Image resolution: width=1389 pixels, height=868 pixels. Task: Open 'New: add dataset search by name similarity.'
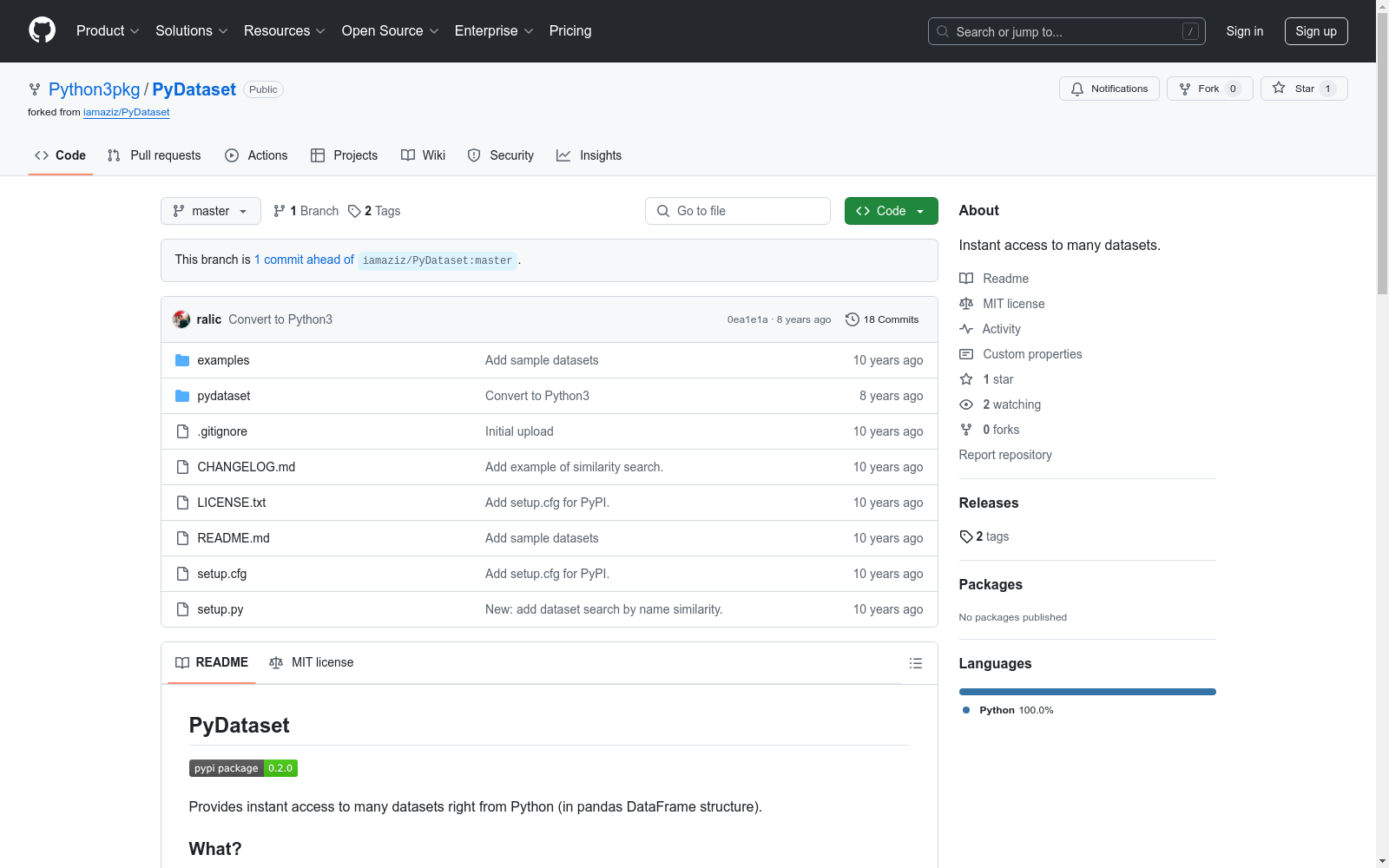(603, 609)
